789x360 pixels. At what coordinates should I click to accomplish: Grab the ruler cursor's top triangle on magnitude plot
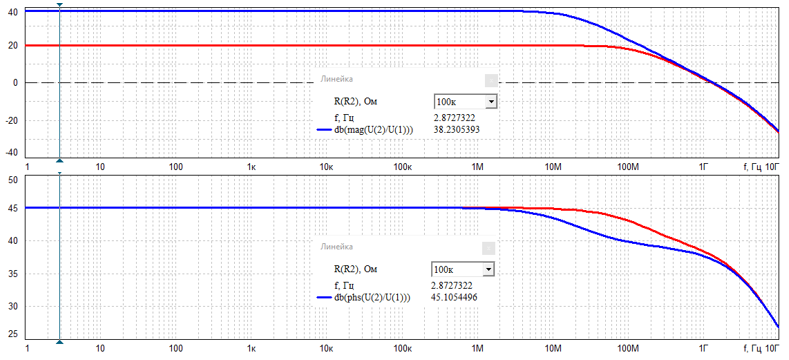pyautogui.click(x=60, y=5)
